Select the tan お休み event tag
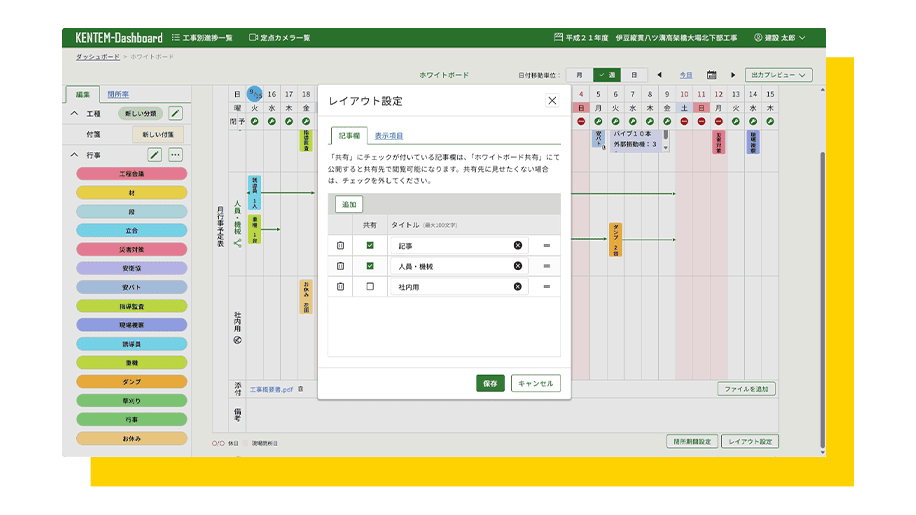Viewport: 916px width, 515px height. click(x=131, y=439)
